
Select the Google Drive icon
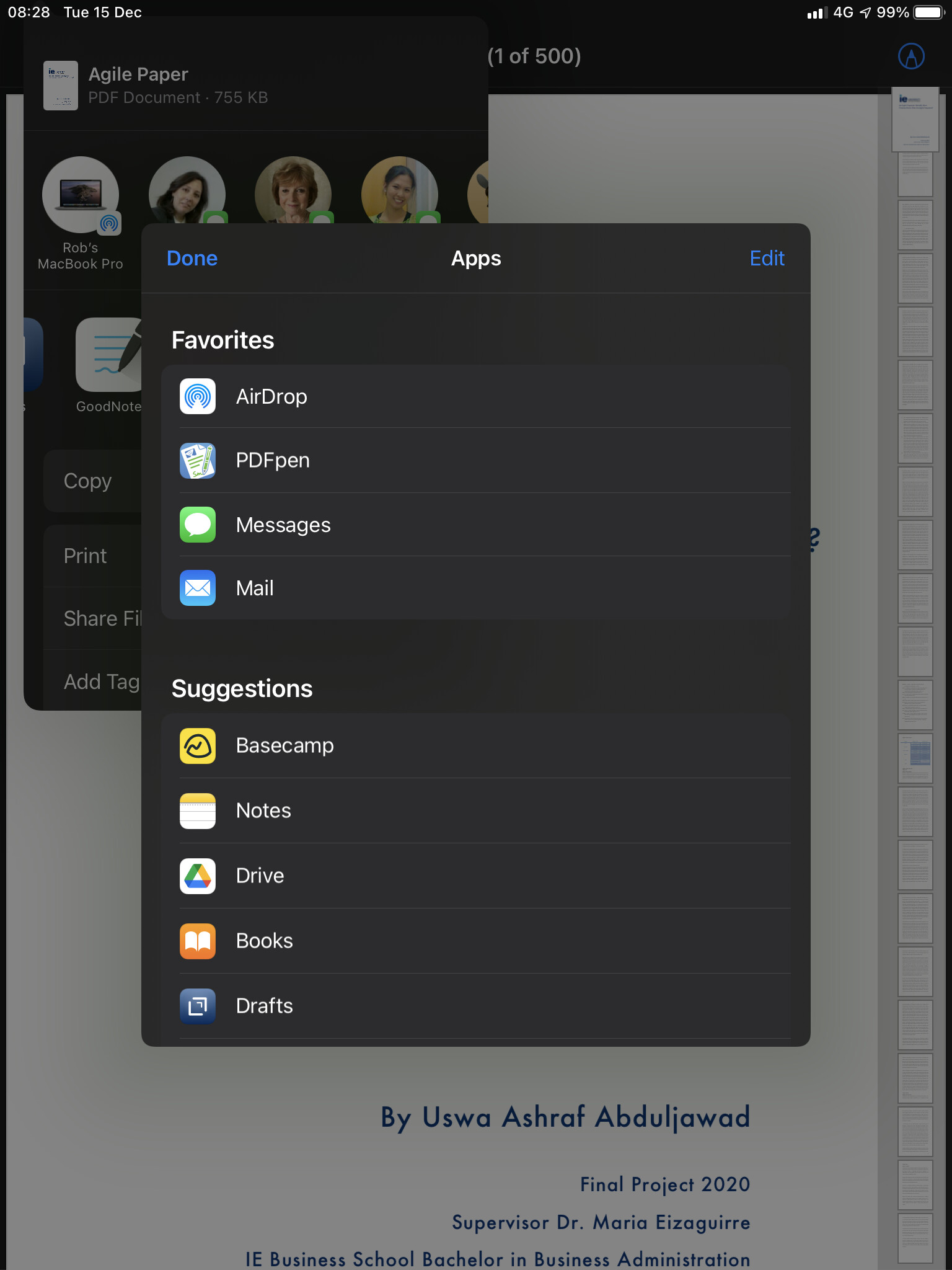(198, 876)
